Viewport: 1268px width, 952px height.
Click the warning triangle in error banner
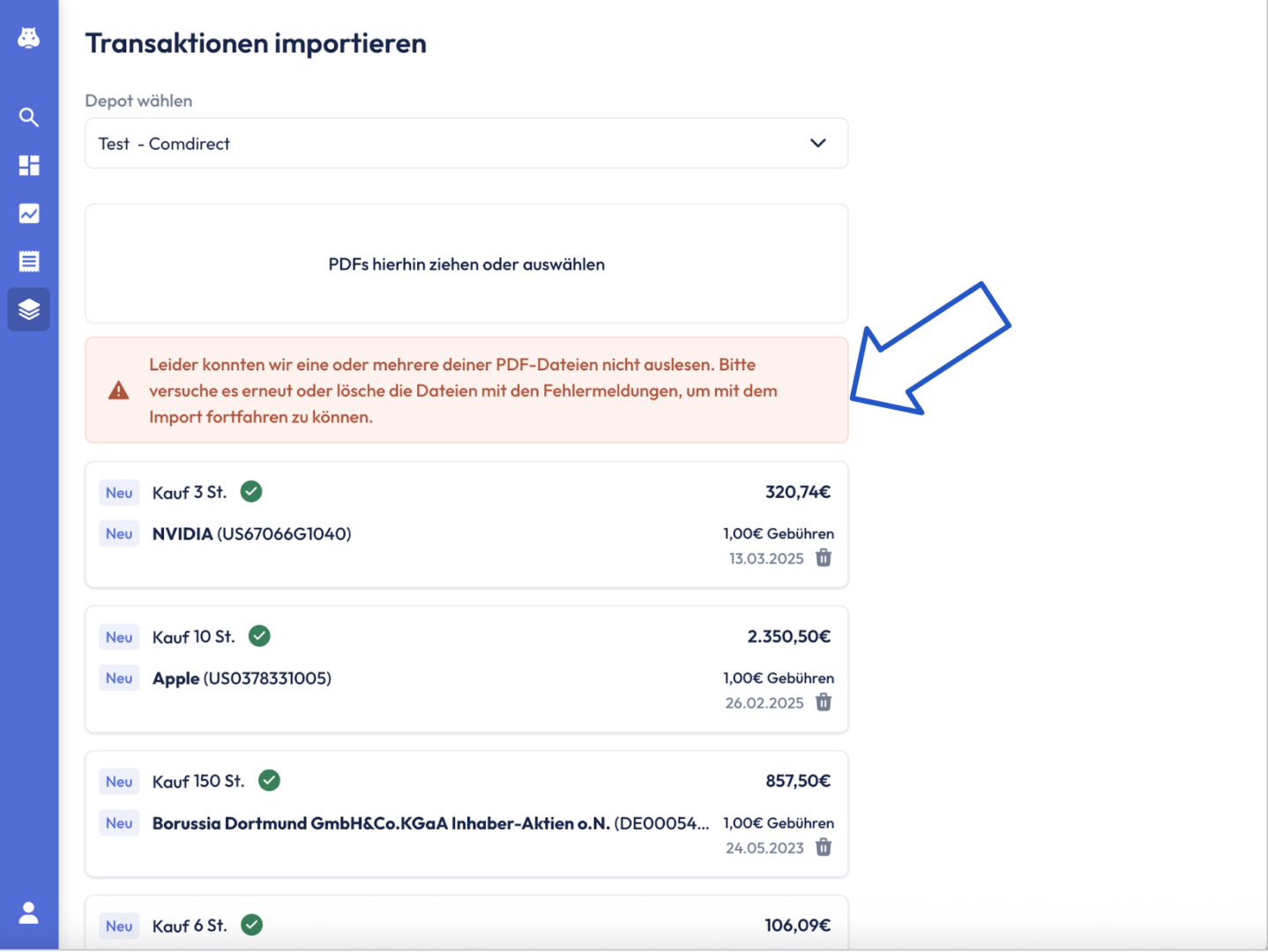tap(119, 390)
